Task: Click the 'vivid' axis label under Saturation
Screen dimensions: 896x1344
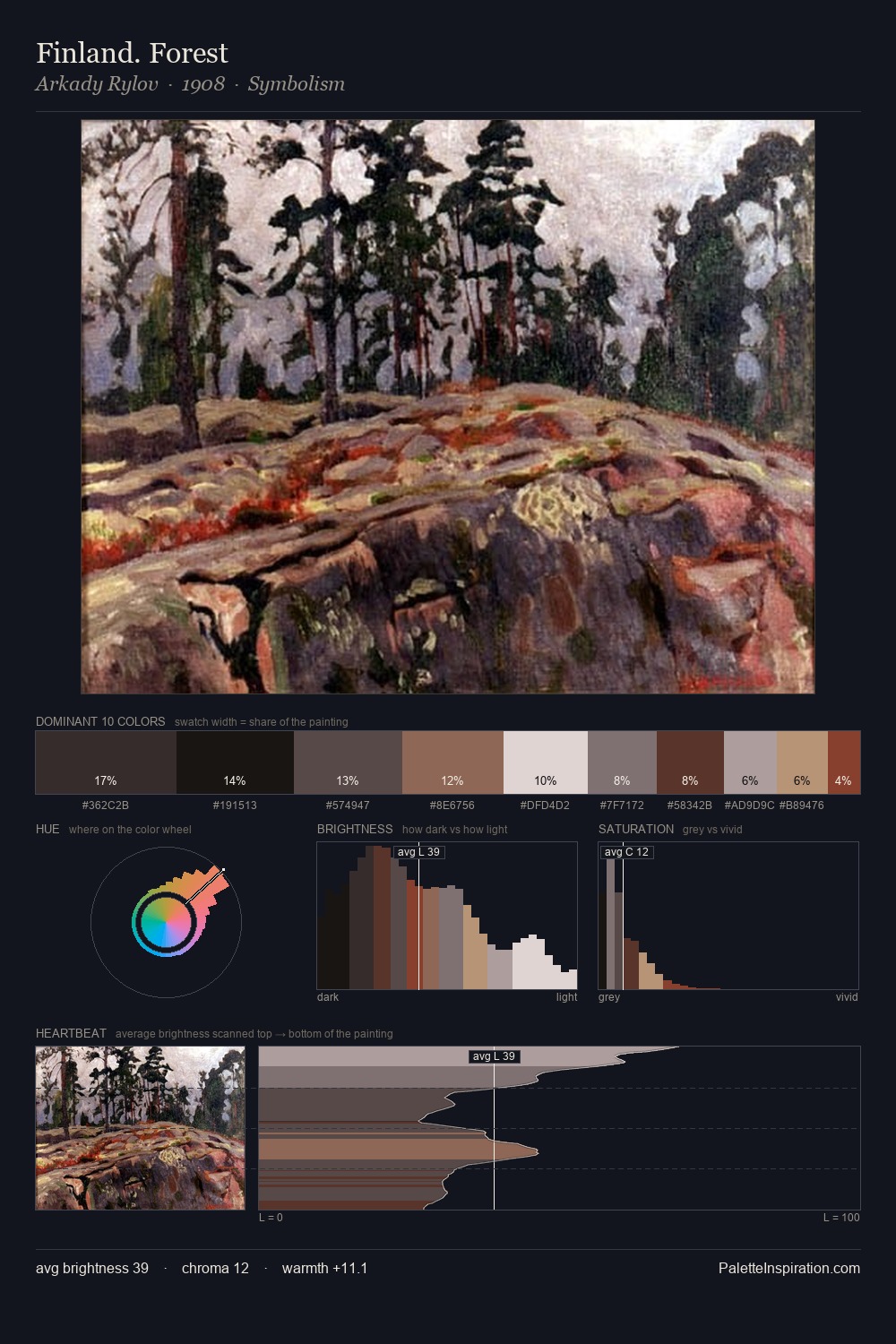Action: (x=847, y=997)
